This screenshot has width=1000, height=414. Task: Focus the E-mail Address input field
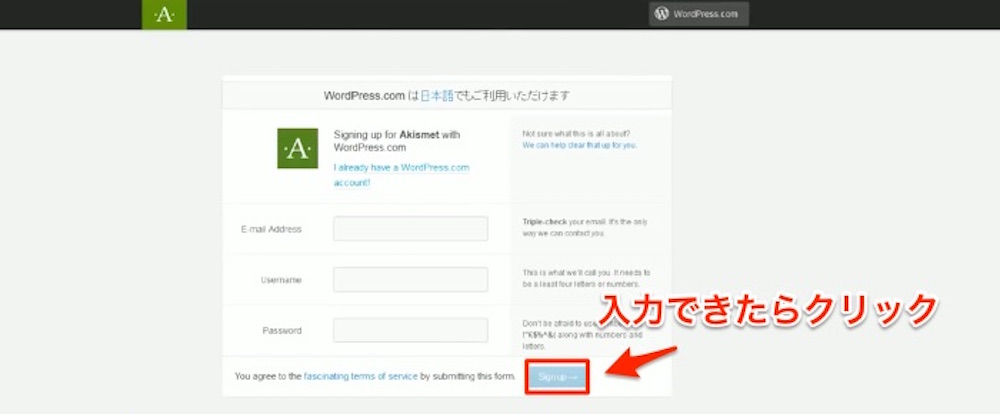tap(411, 228)
